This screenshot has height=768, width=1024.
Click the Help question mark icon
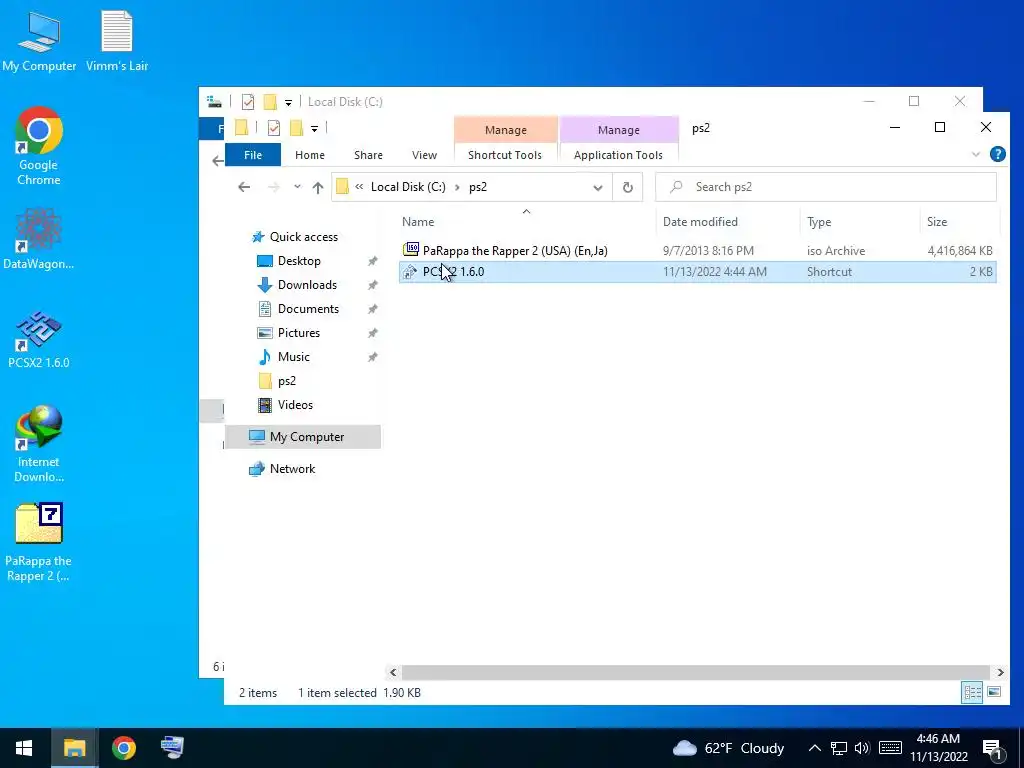click(997, 154)
